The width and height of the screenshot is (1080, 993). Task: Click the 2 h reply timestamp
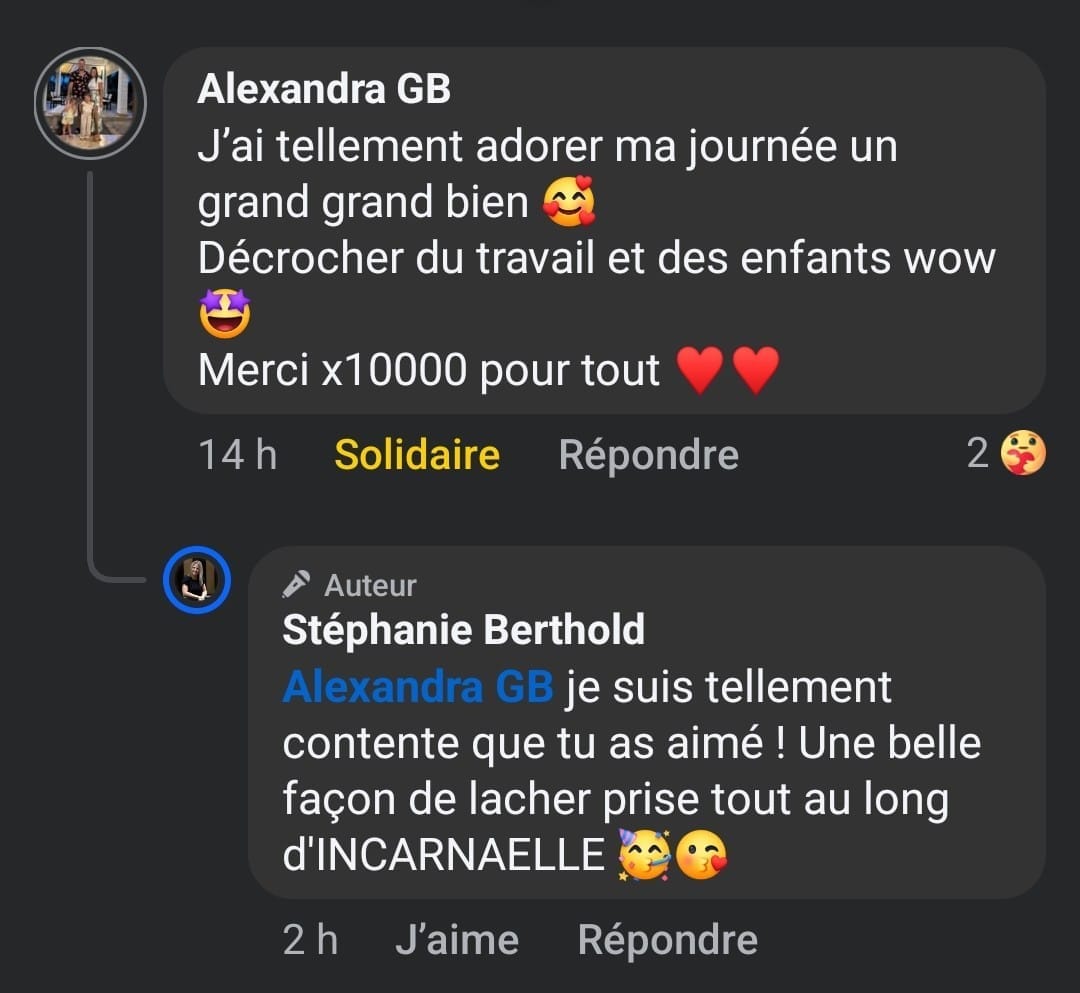310,940
